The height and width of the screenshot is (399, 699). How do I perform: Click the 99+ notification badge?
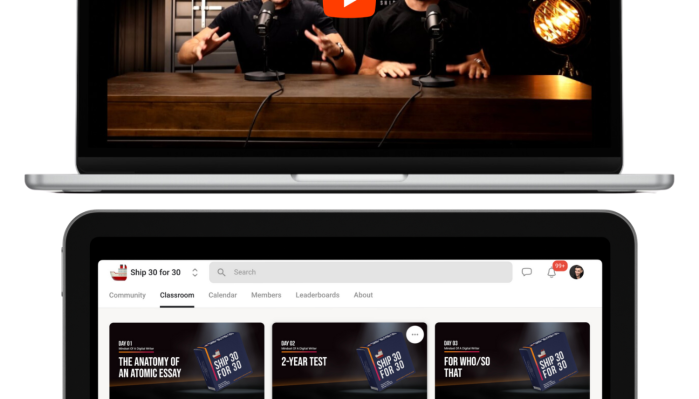coord(560,266)
